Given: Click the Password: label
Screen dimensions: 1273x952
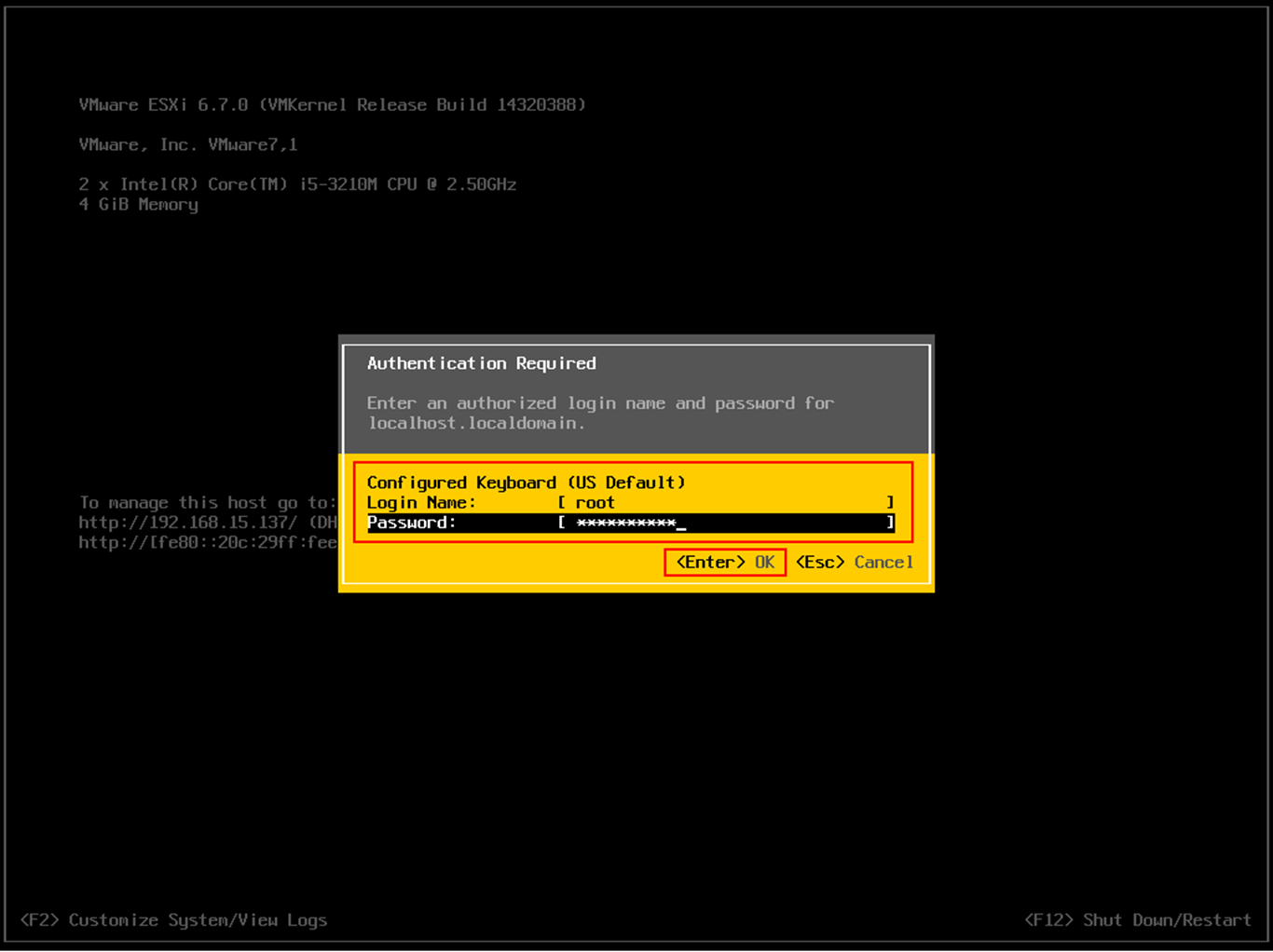Looking at the screenshot, I should coord(411,523).
